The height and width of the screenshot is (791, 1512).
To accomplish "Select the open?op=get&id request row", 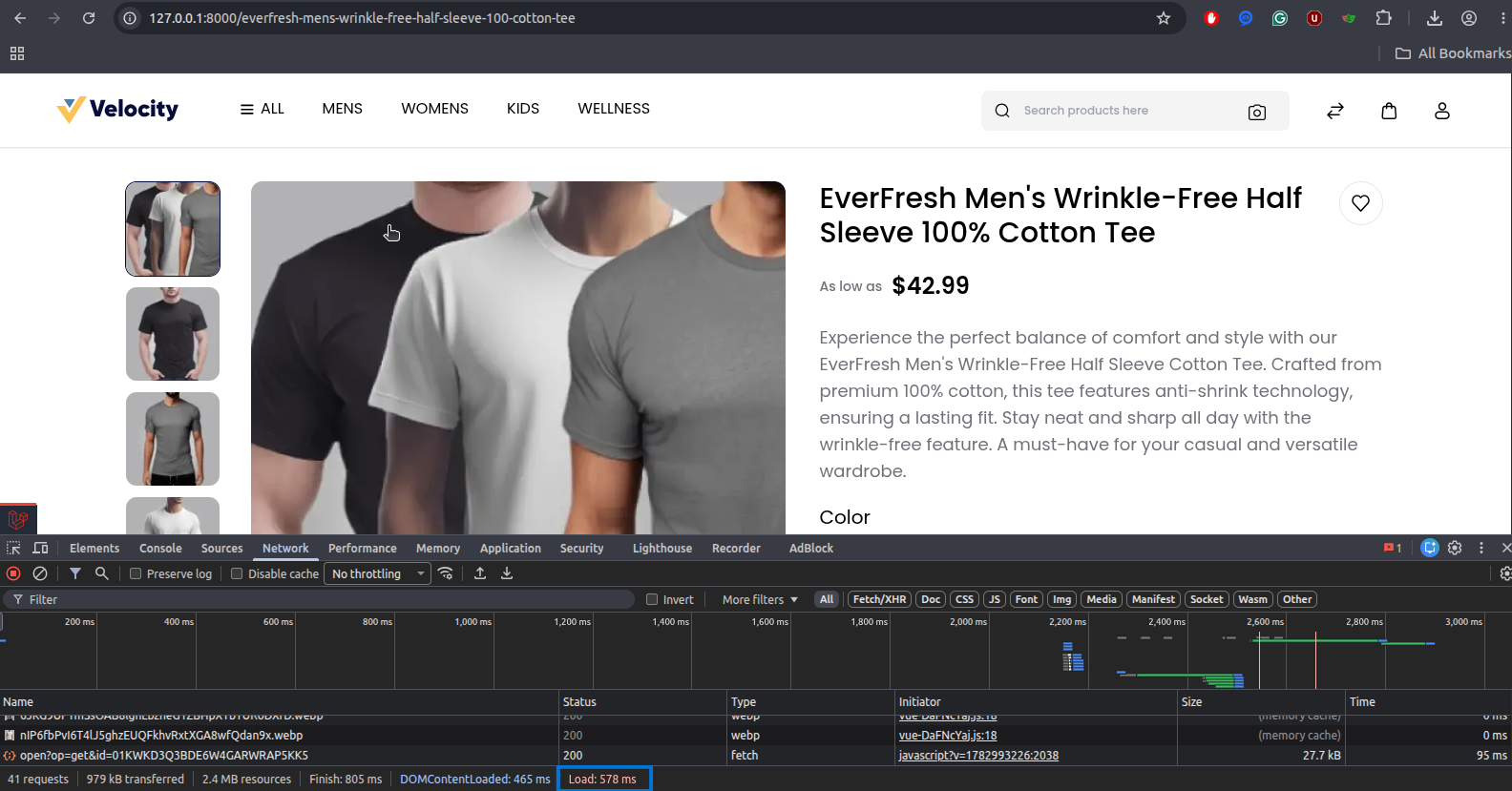I will pyautogui.click(x=756, y=755).
